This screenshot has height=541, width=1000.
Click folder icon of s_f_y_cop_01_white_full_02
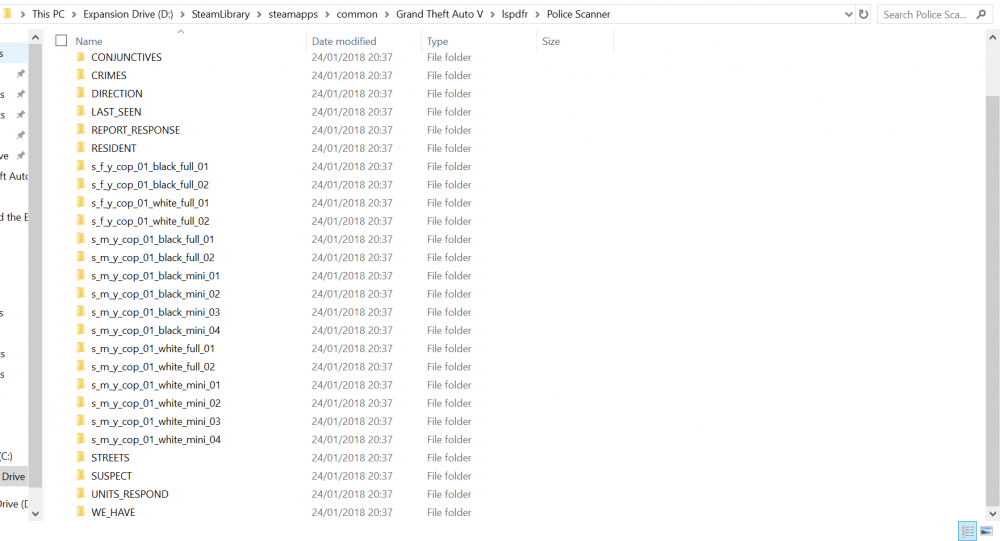[80, 221]
